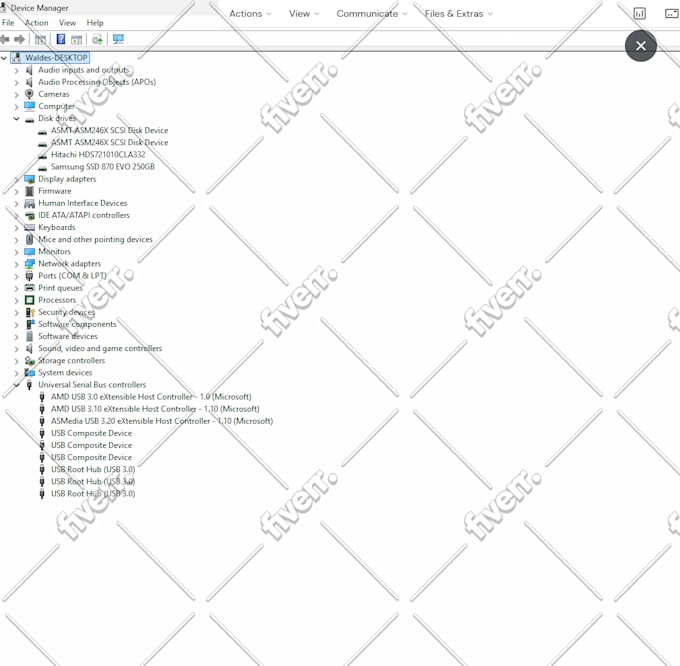Select AMD USB 3.10 eXtensible Host Controller
This screenshot has height=666, width=680.
155,409
